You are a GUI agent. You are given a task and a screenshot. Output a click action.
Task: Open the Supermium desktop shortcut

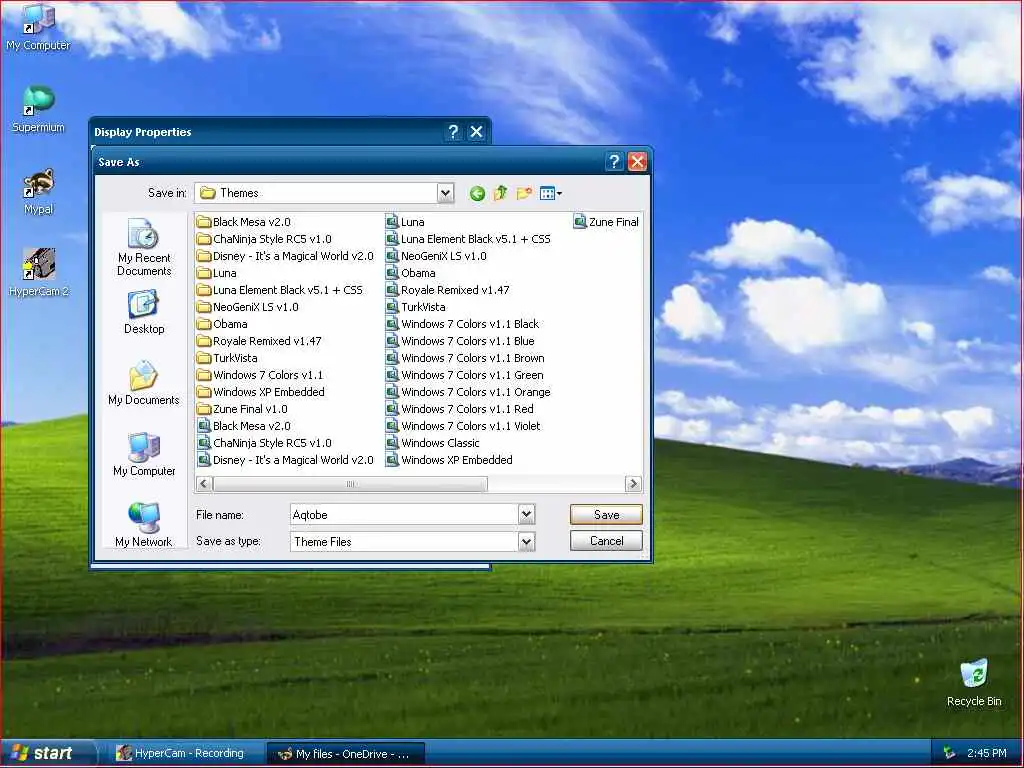38,109
